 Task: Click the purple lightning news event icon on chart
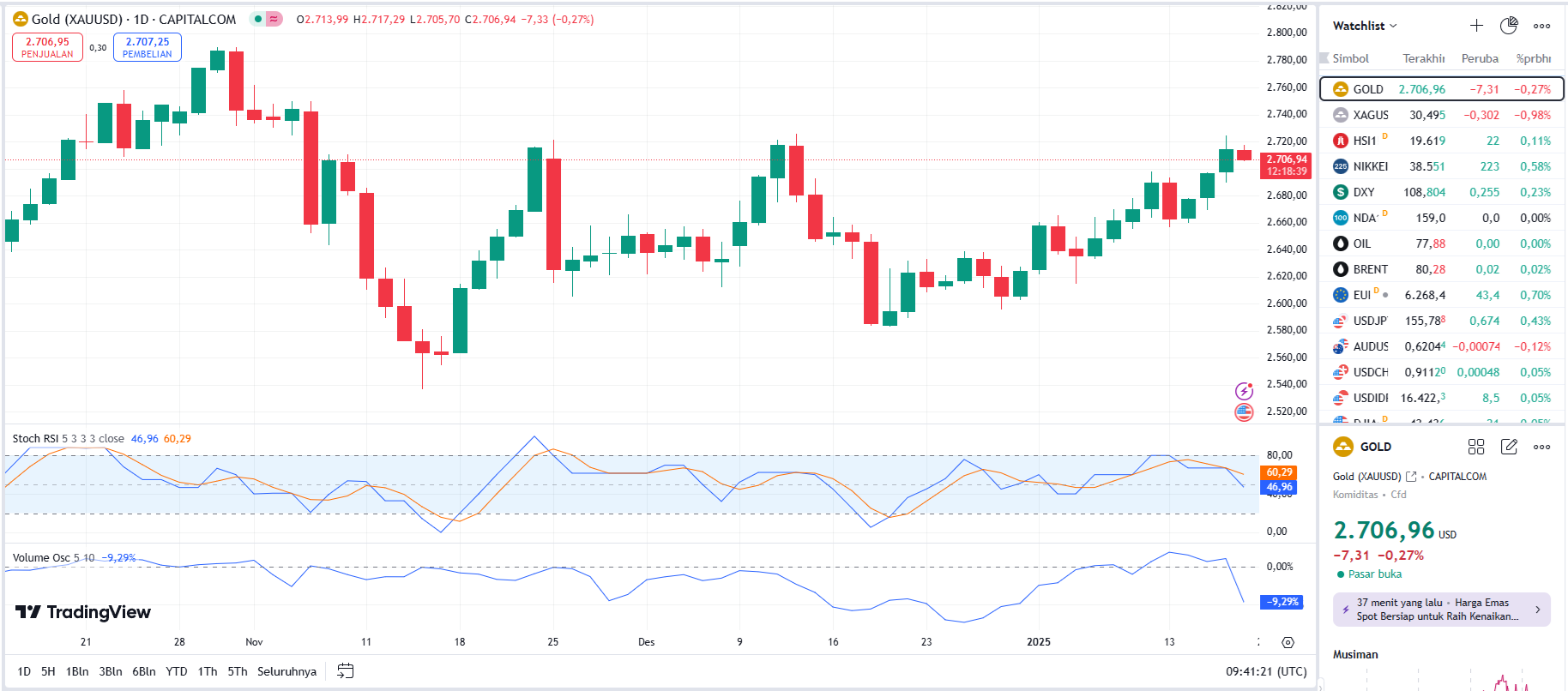pyautogui.click(x=1244, y=392)
